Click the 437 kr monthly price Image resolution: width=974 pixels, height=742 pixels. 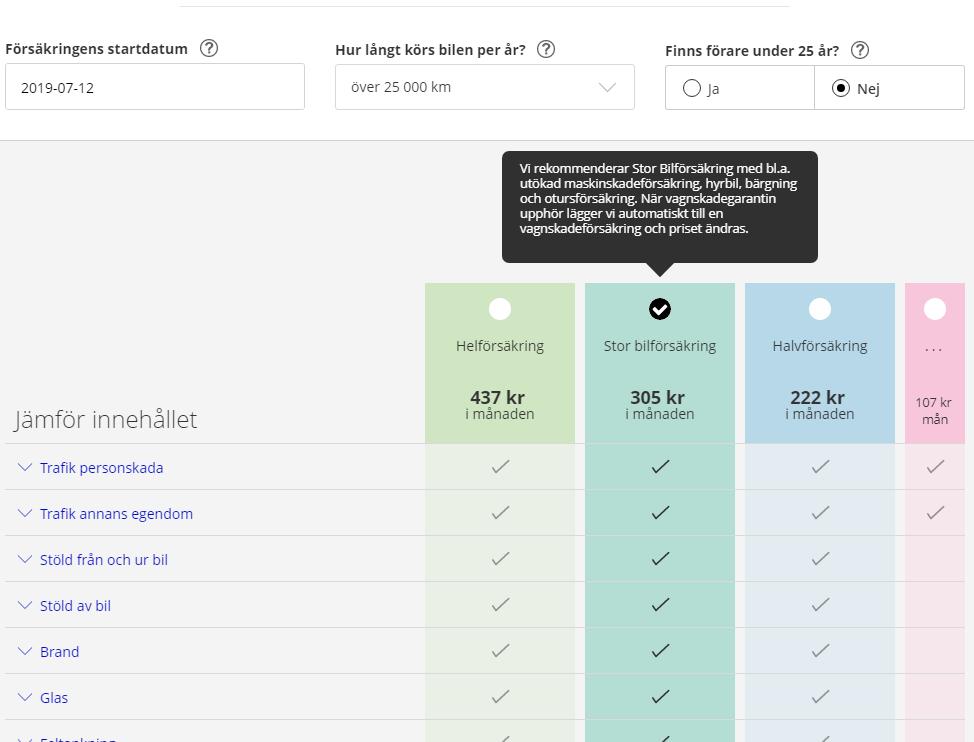[498, 397]
